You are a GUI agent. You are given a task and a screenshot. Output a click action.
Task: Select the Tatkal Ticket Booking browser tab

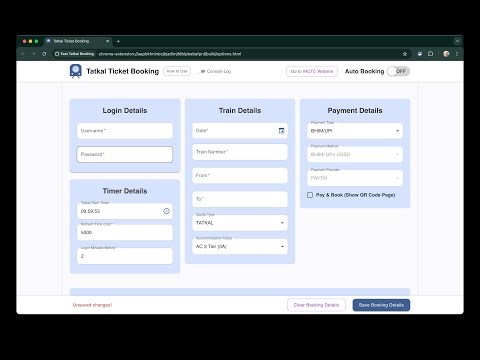point(78,41)
